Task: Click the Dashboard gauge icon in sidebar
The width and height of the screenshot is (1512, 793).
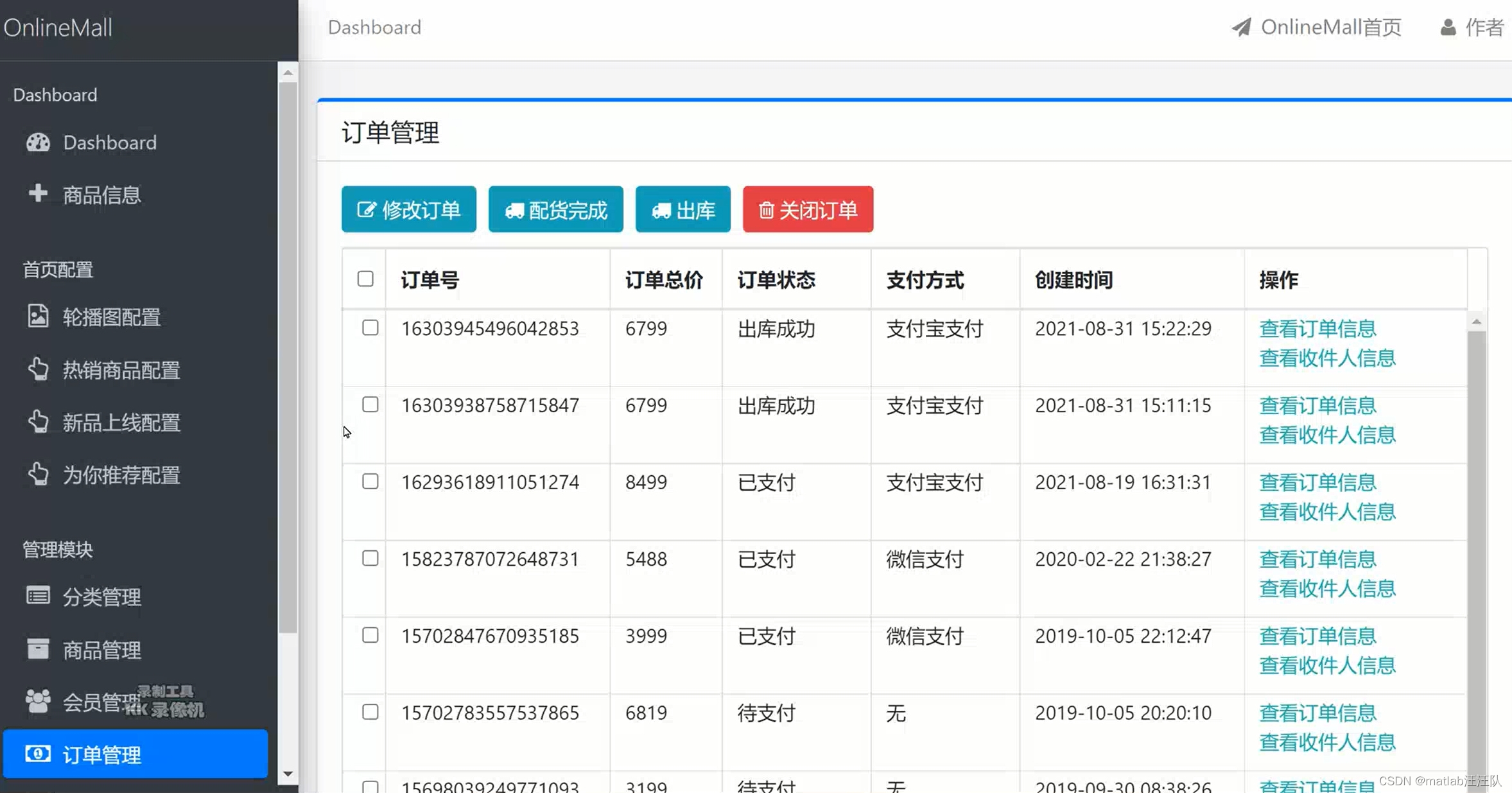Action: 38,142
